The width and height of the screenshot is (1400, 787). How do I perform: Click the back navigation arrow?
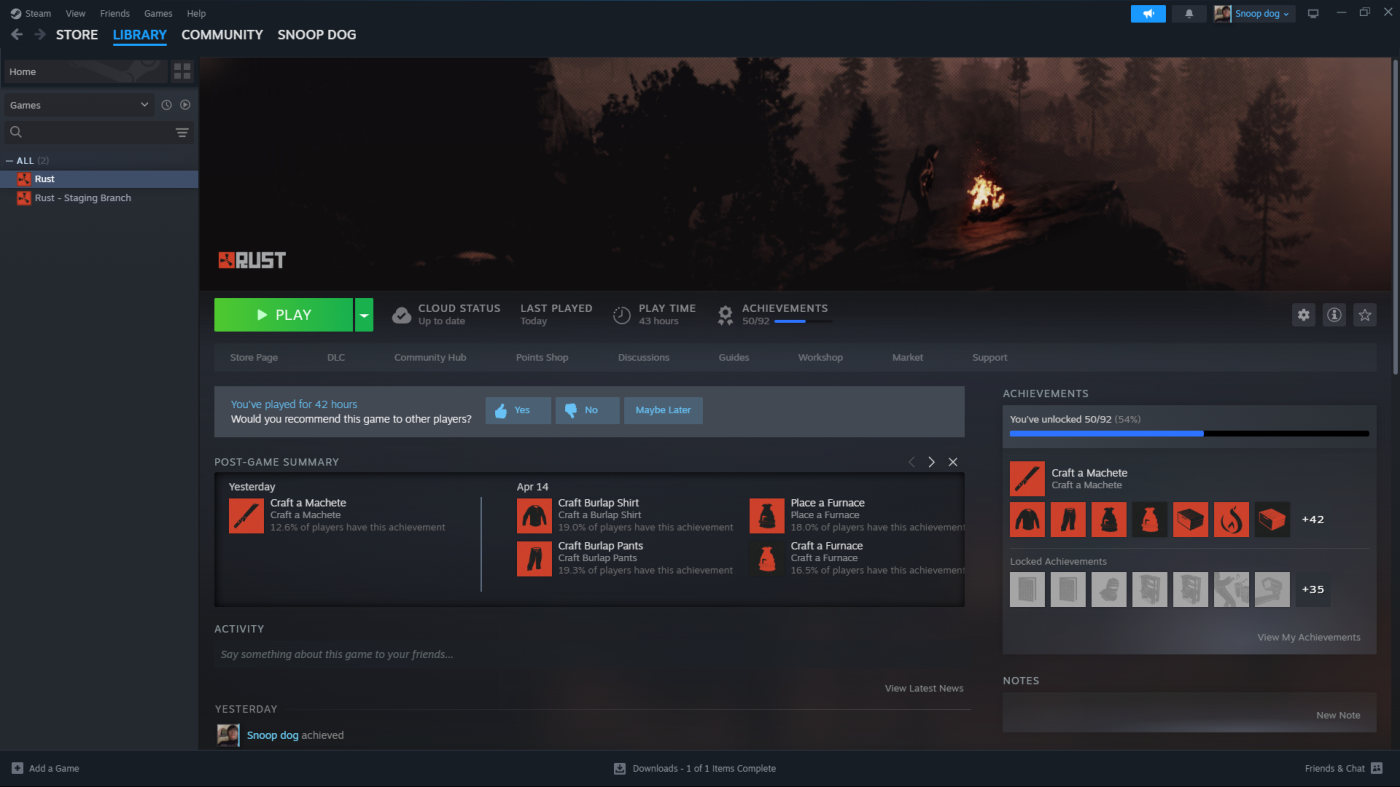16,35
